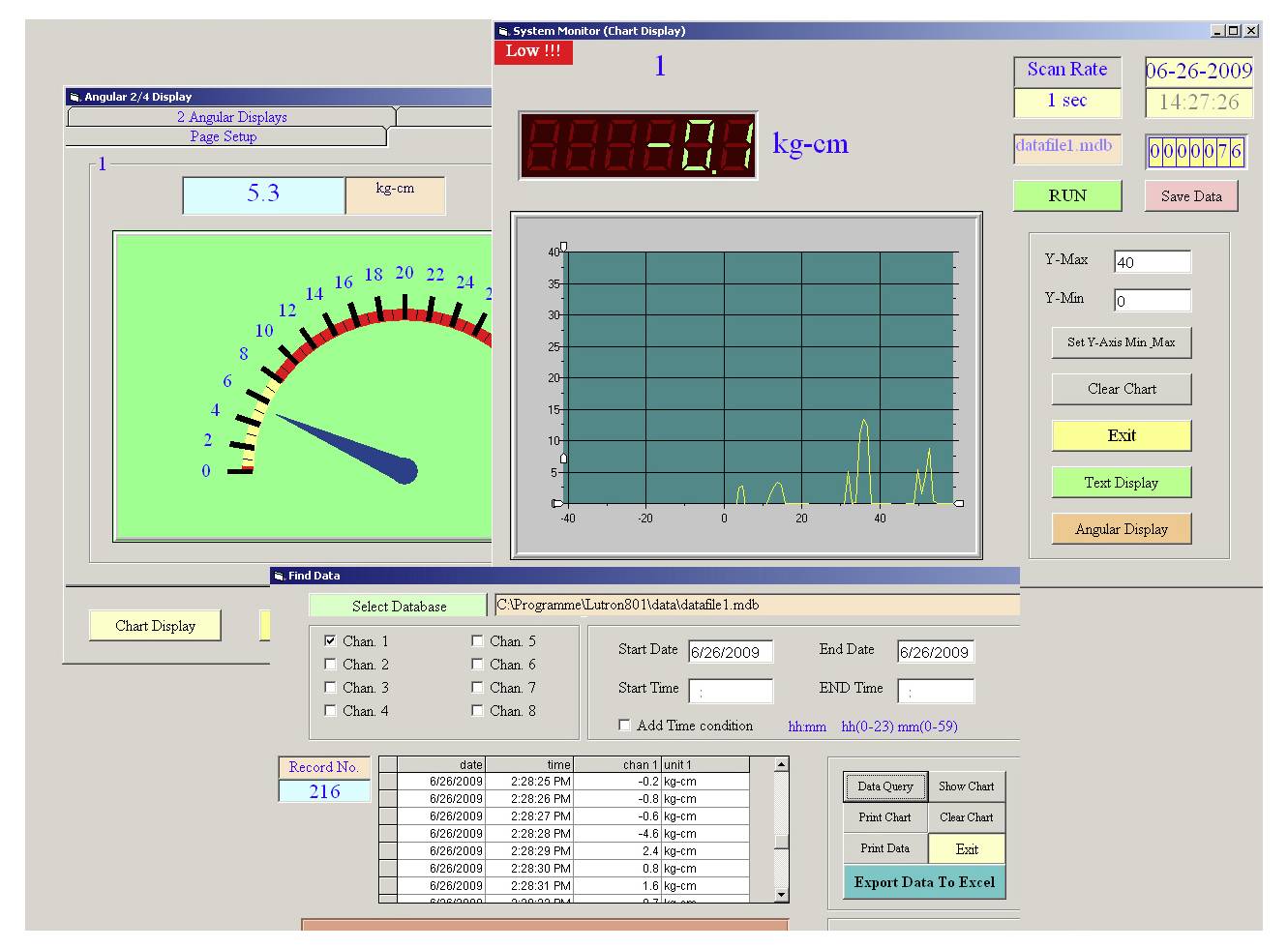Click the 1 sec scan rate value
Image resolution: width=1288 pixels, height=949 pixels.
coord(1067,102)
